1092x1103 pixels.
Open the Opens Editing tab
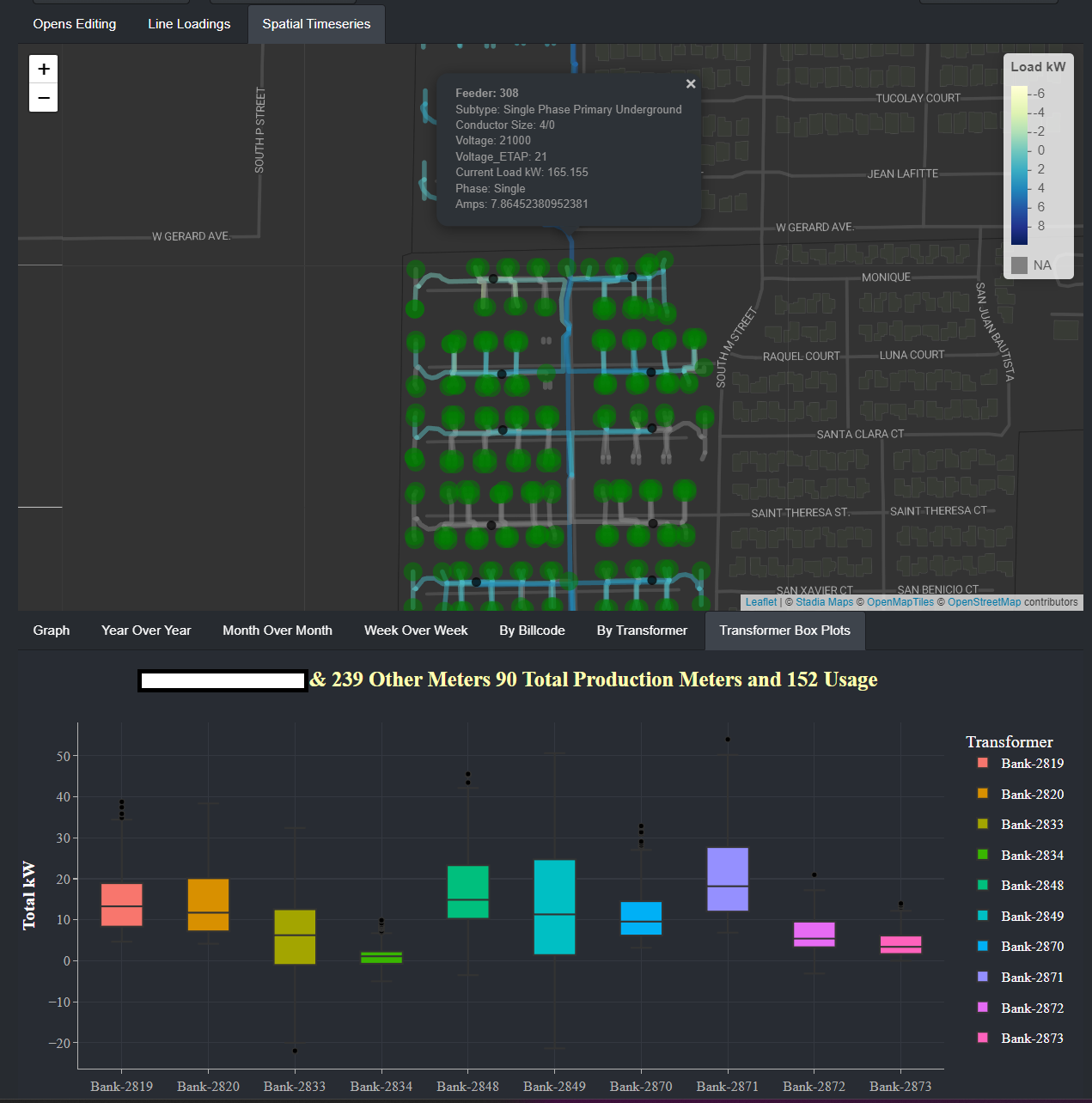[75, 24]
